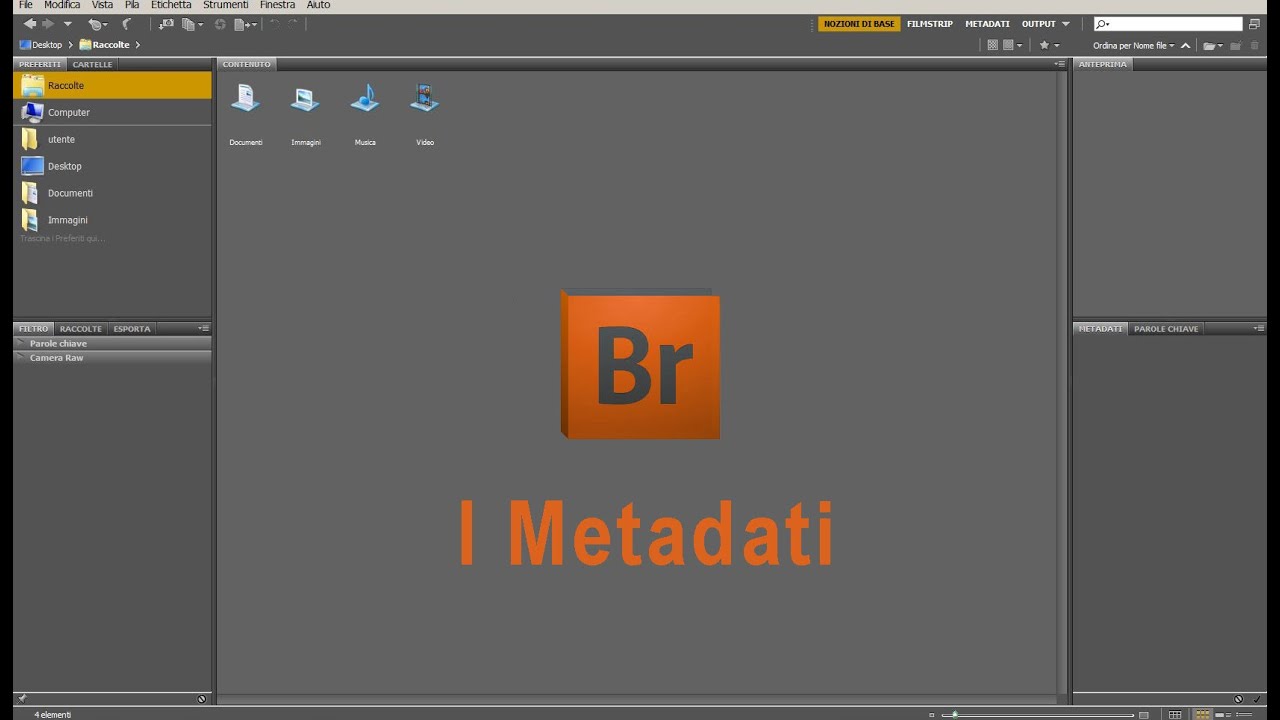Screen dimensions: 1280x720
Task: Click the view content as thumbnails icon
Action: coord(1203,714)
